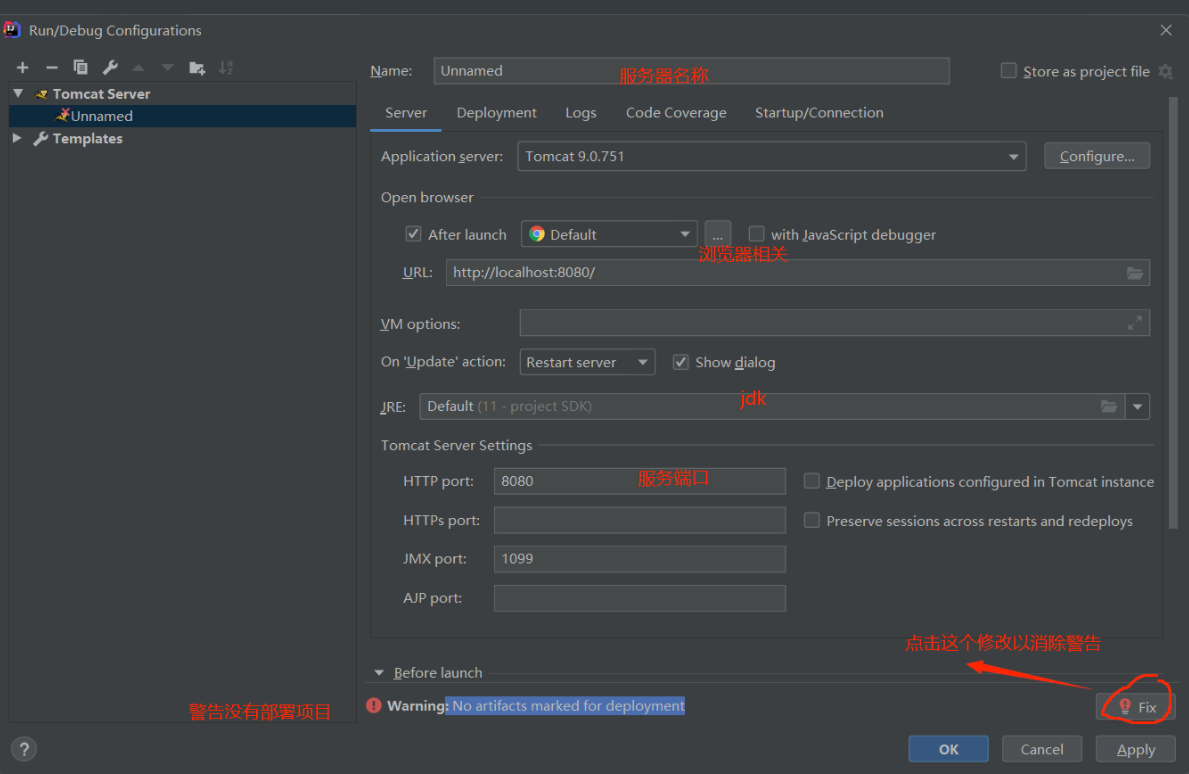Click browser ellipsis button next to Default
The image size is (1189, 774).
tap(717, 234)
